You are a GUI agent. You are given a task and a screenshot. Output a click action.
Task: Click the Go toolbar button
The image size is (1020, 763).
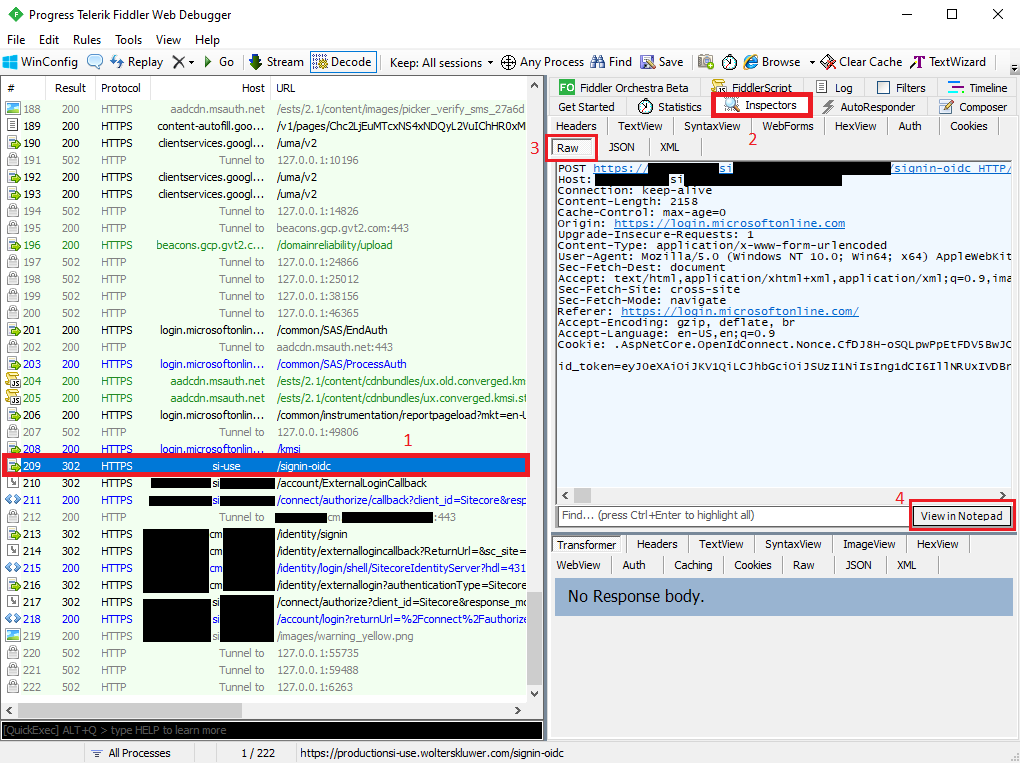point(219,62)
